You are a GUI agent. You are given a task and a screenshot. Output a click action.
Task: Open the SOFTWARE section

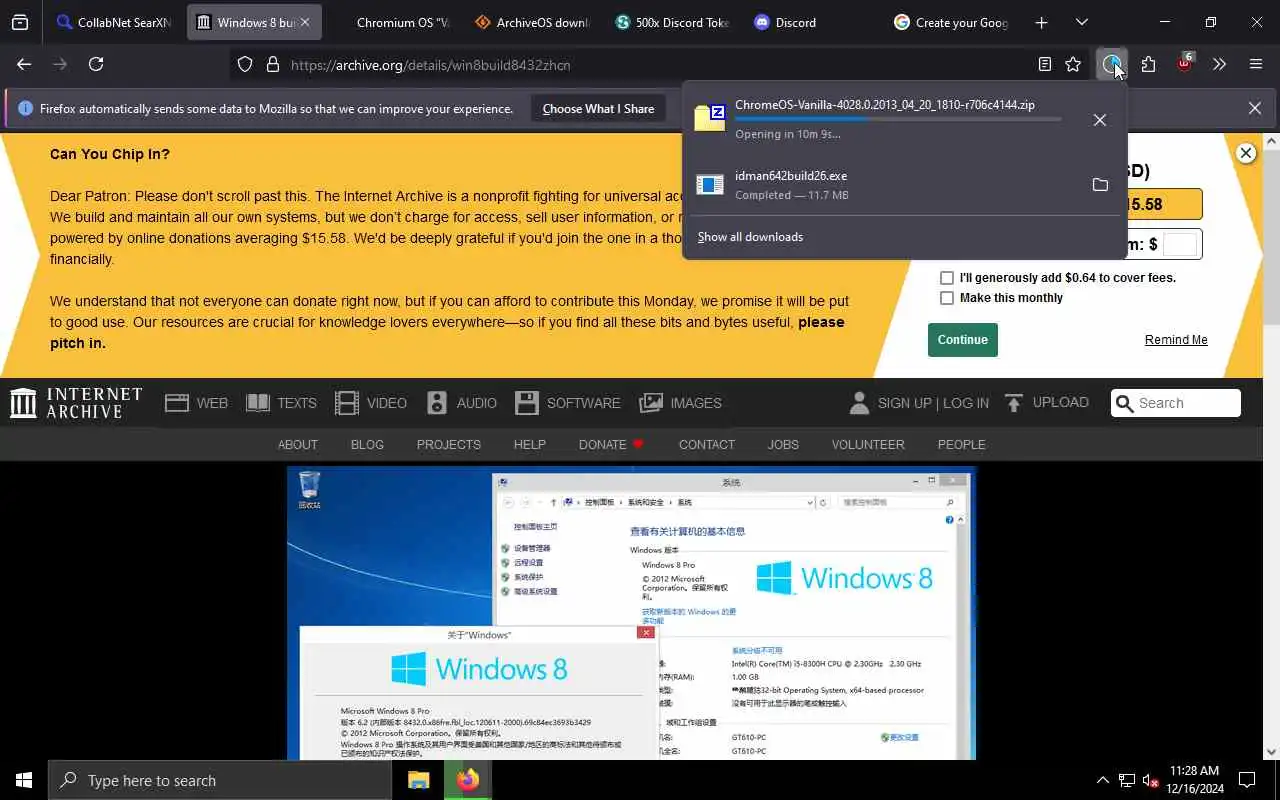click(568, 403)
